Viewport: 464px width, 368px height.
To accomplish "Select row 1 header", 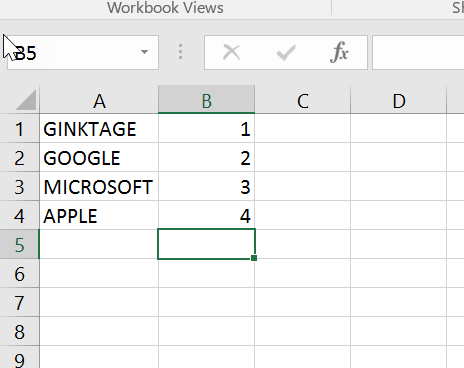I will tap(19, 129).
